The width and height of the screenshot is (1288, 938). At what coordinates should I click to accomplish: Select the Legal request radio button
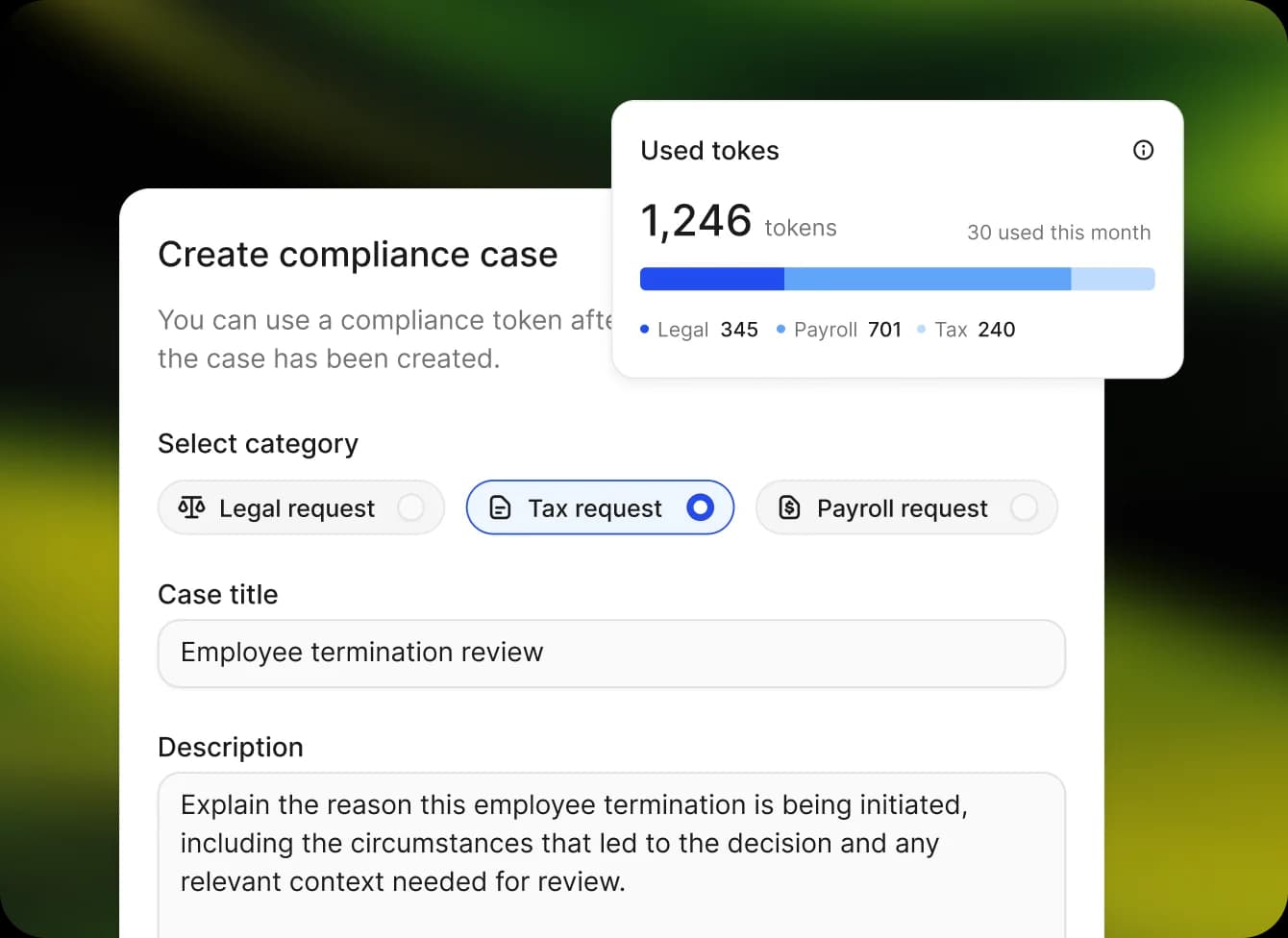[x=410, y=507]
